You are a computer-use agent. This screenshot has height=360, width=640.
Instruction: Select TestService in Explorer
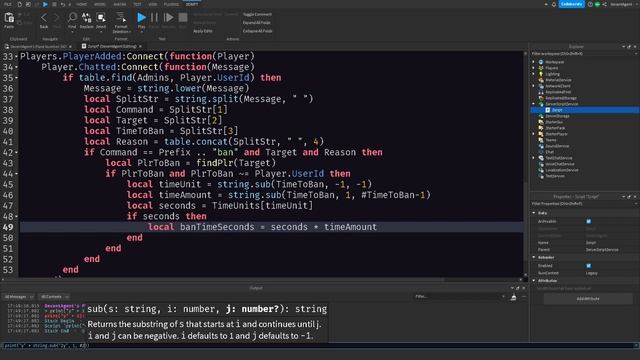pos(555,176)
